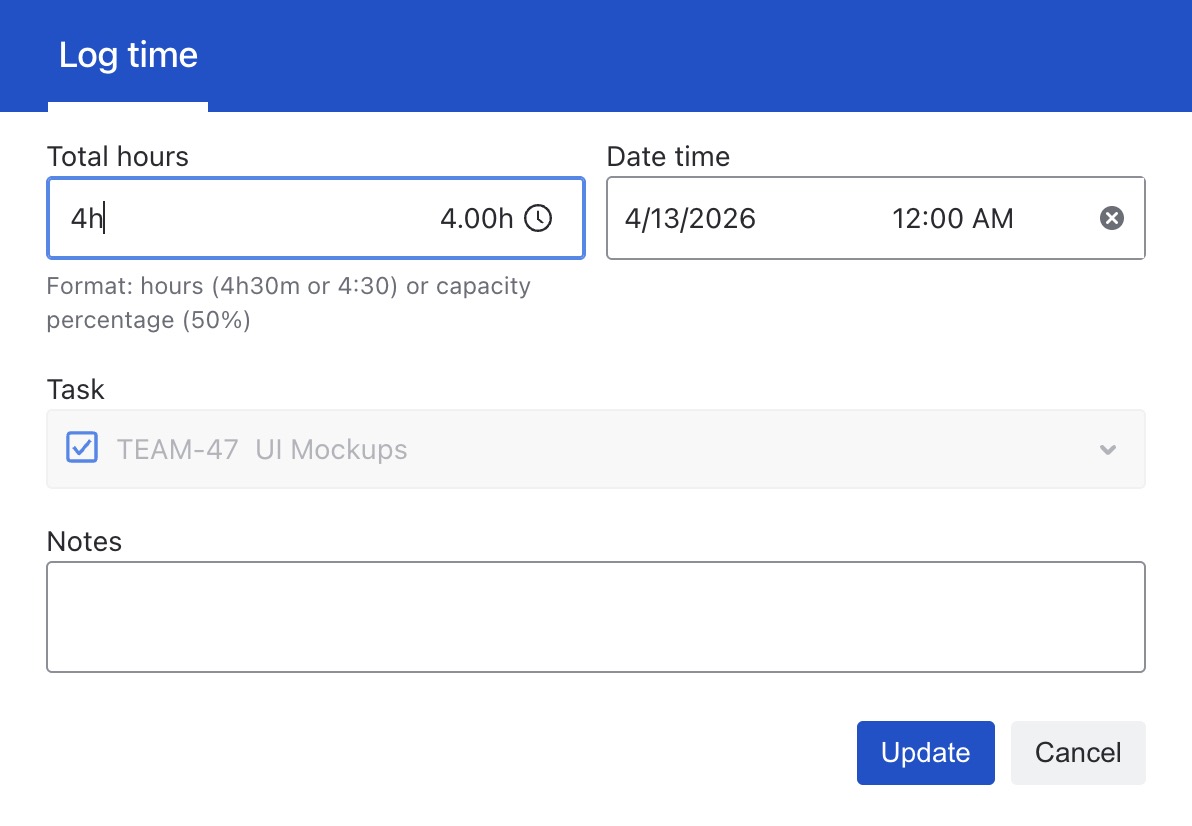Click the Date time label
Screen dimensions: 1192x826
coord(668,156)
